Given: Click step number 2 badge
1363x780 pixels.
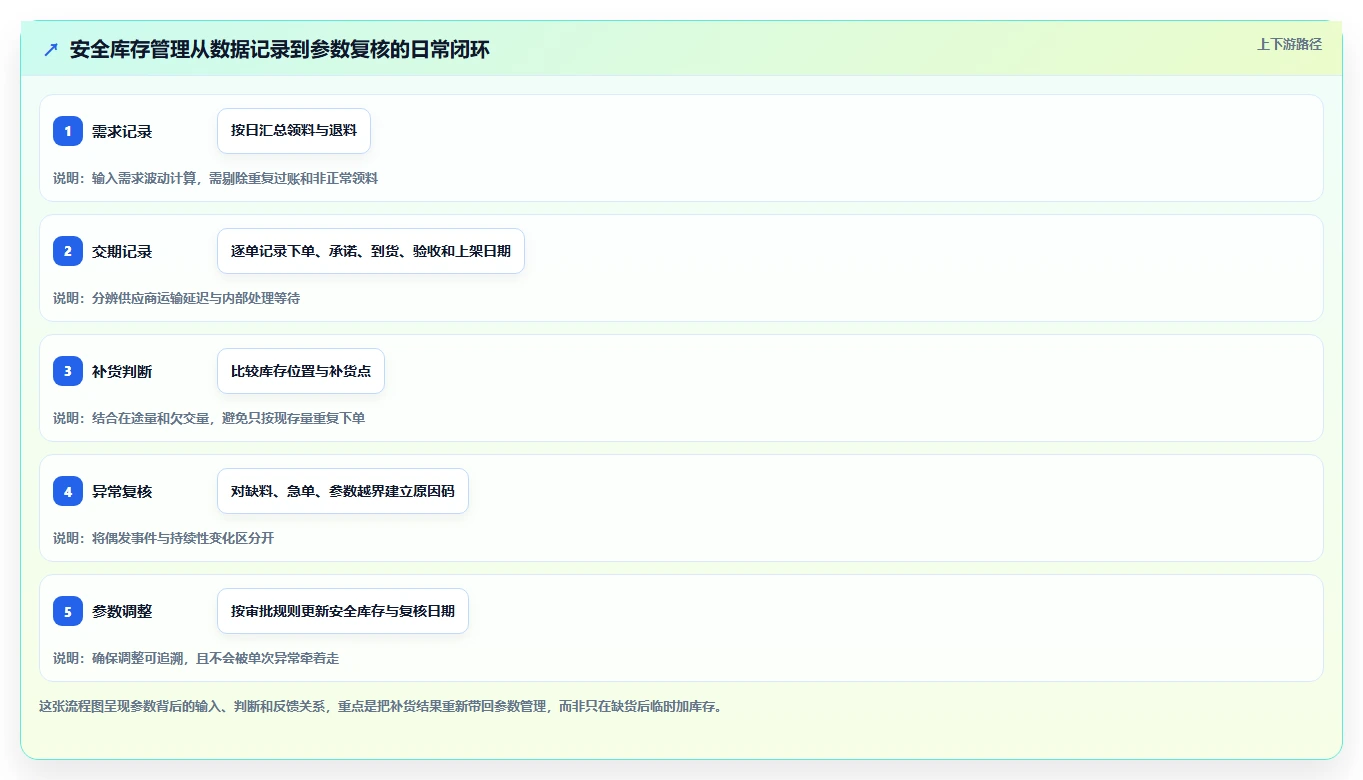Looking at the screenshot, I should [68, 251].
